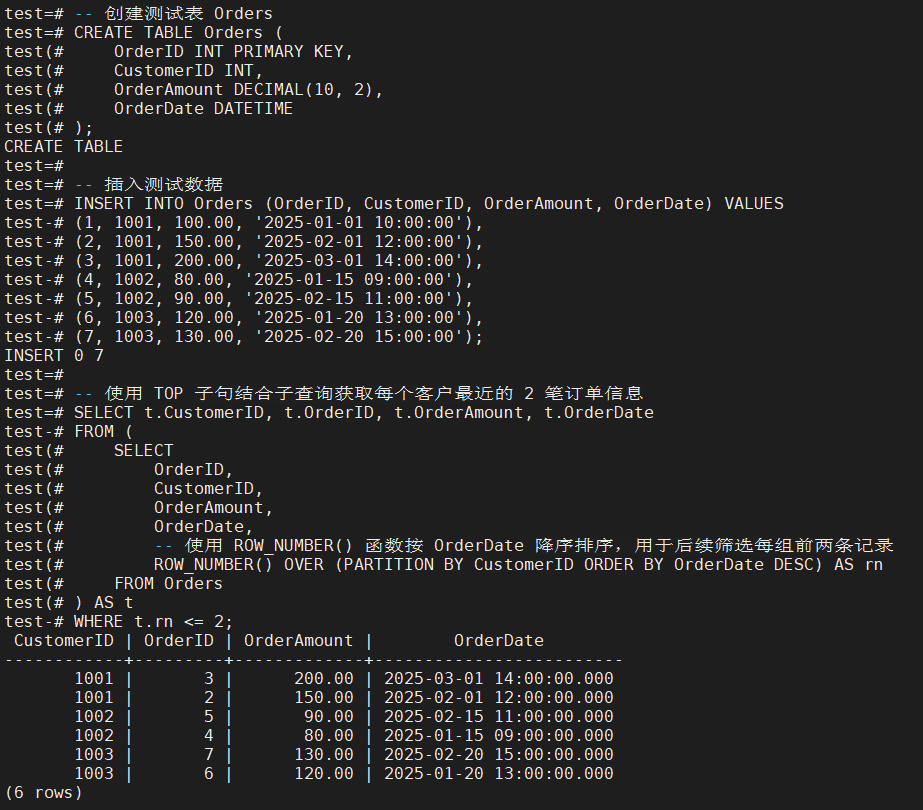Click the OrderAmount result column header
This screenshot has height=810, width=923.
(x=298, y=640)
